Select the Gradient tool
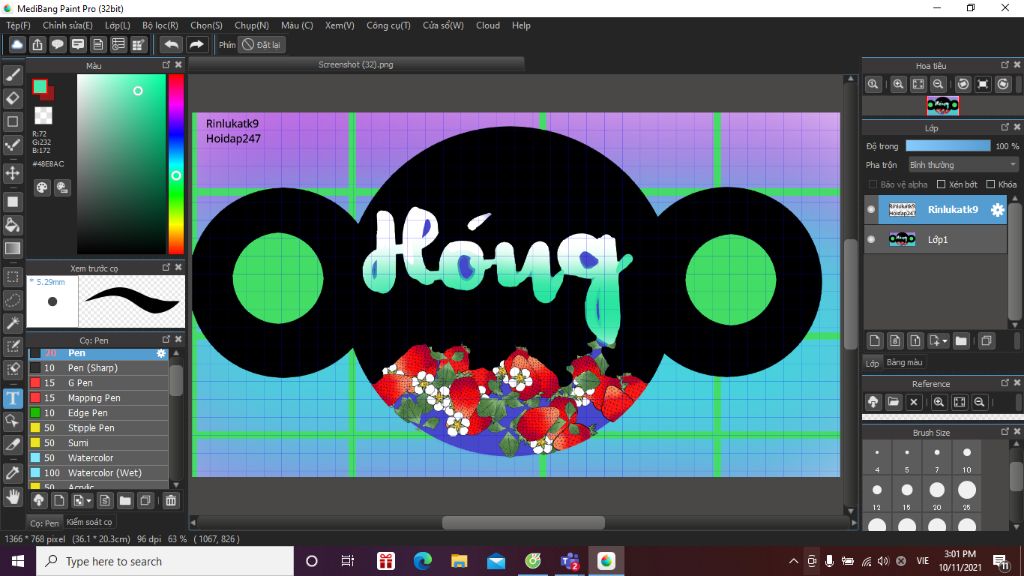Viewport: 1024px width, 576px height. coord(12,248)
